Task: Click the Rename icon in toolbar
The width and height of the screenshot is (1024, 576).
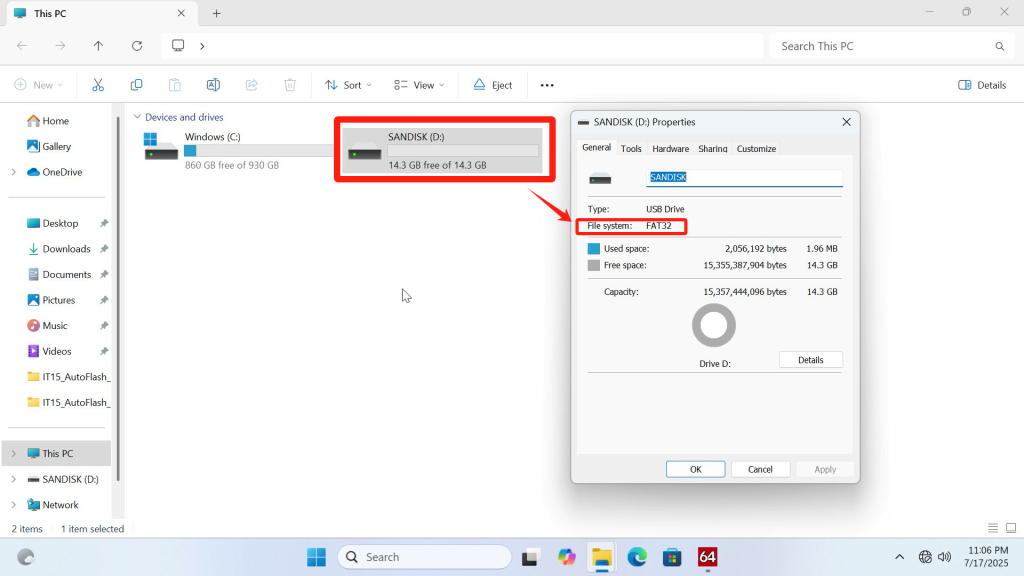Action: pos(213,85)
